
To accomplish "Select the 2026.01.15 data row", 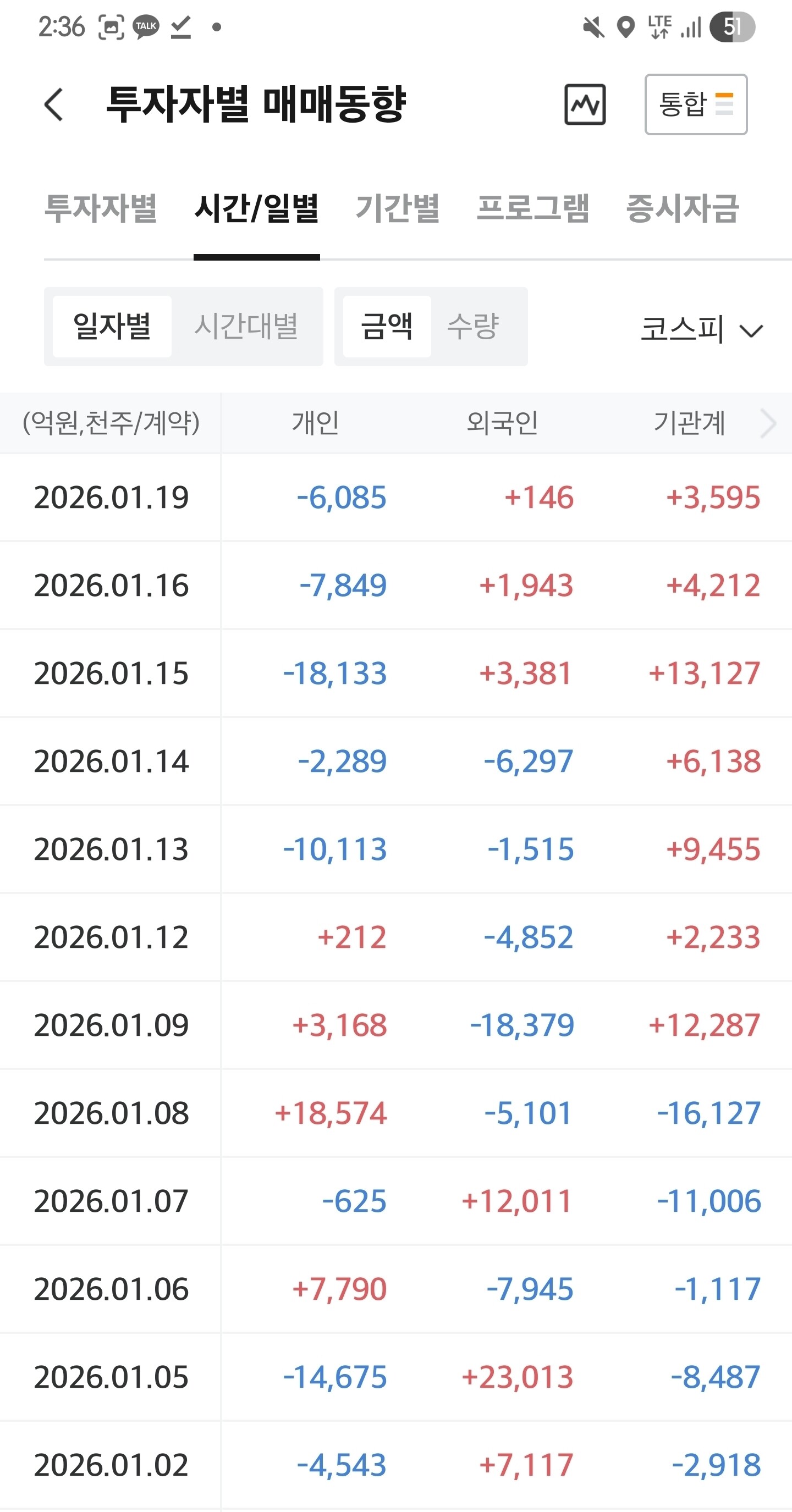I will click(x=395, y=673).
